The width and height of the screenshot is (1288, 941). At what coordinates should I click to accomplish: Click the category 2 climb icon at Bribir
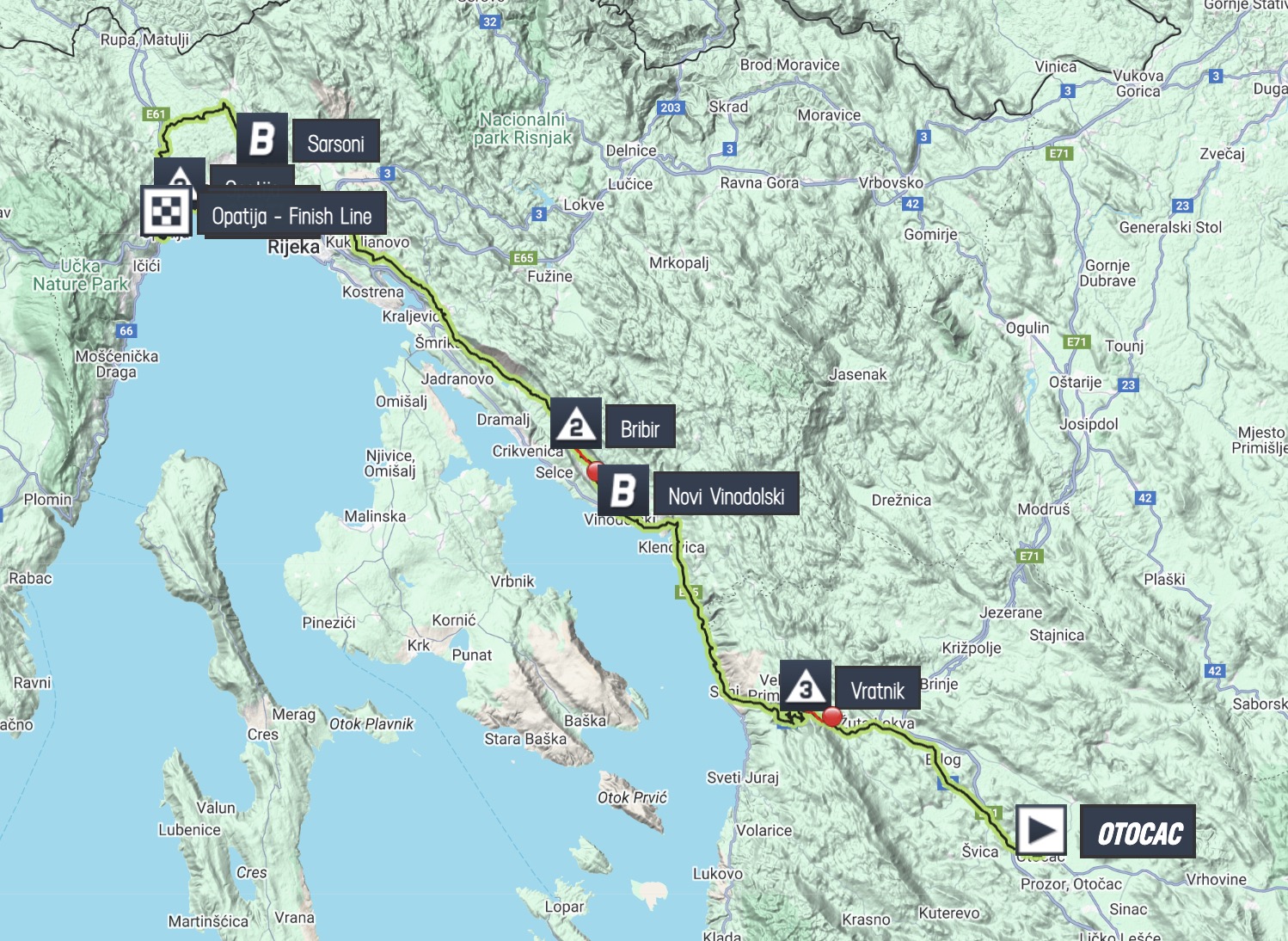576,423
